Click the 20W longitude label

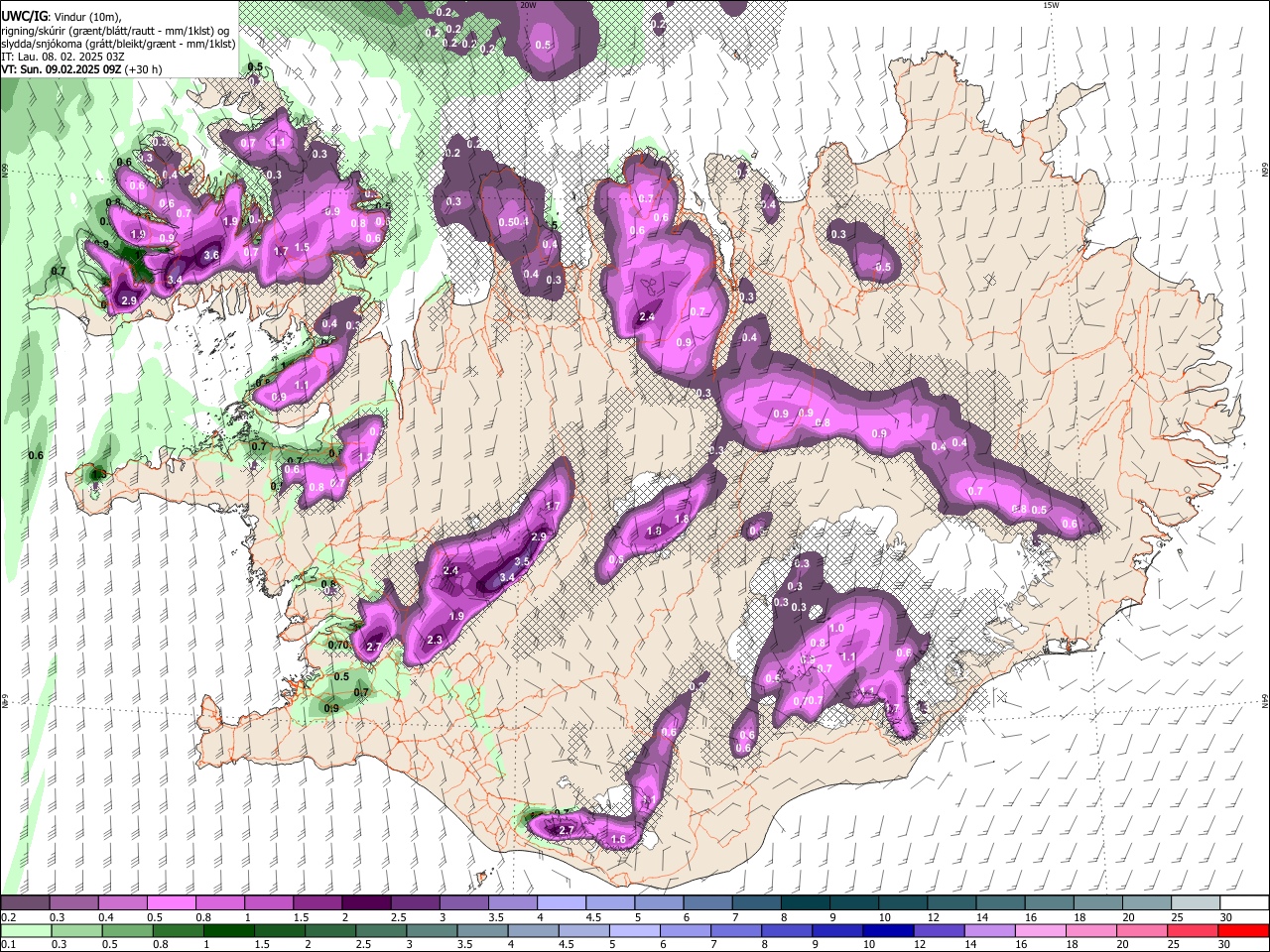point(528,5)
